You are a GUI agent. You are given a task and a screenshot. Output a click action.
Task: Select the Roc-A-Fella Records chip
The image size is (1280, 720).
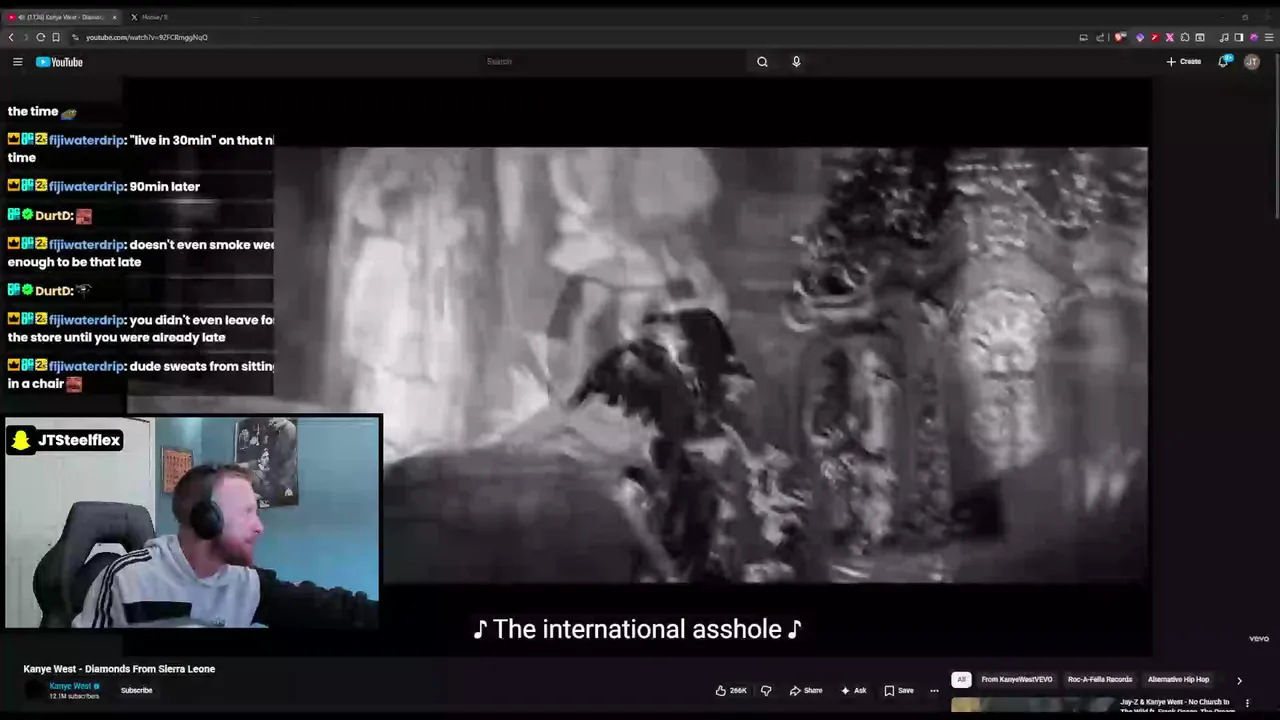click(x=1100, y=680)
